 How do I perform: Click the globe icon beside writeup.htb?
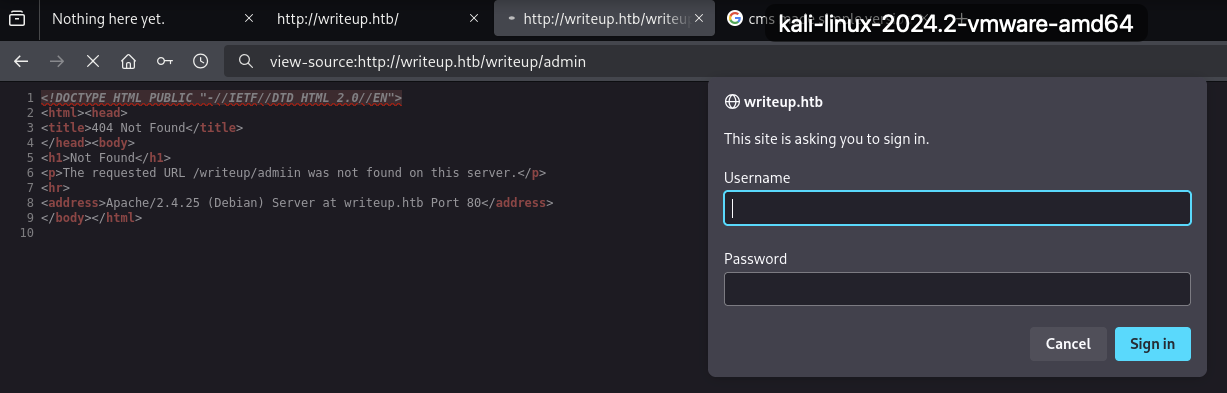coord(732,101)
